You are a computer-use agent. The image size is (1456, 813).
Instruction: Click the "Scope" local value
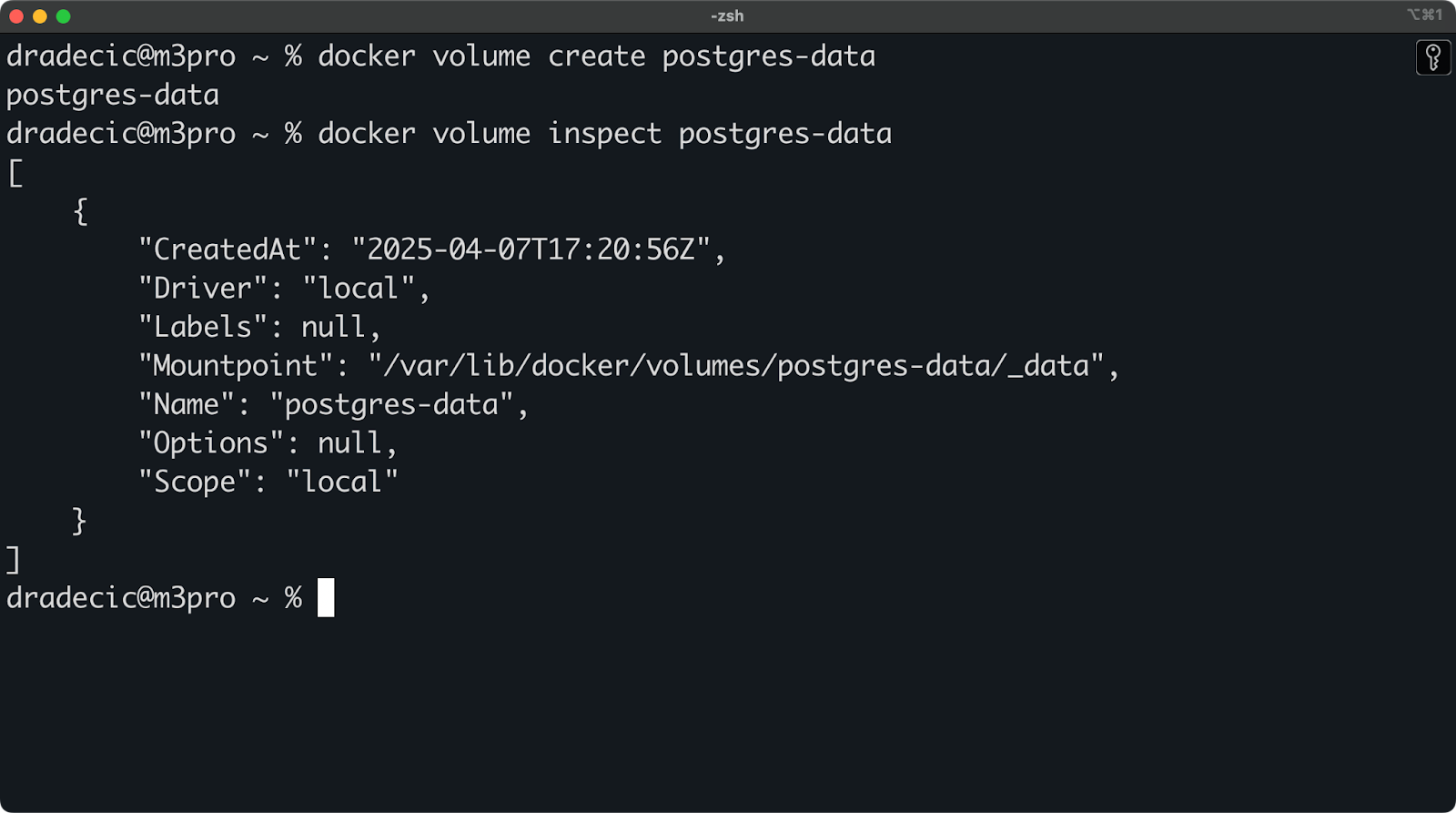click(342, 482)
